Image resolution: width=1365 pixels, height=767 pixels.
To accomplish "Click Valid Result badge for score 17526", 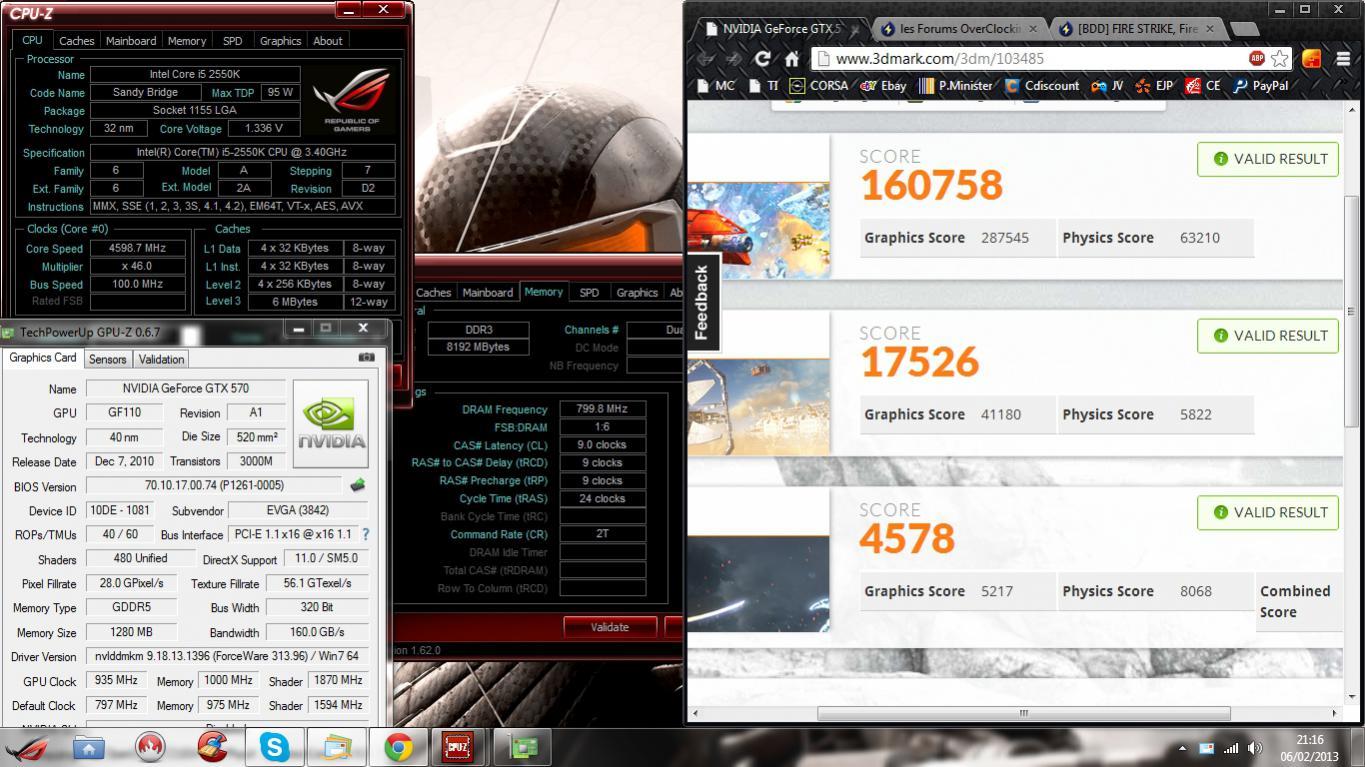I will coord(1268,336).
